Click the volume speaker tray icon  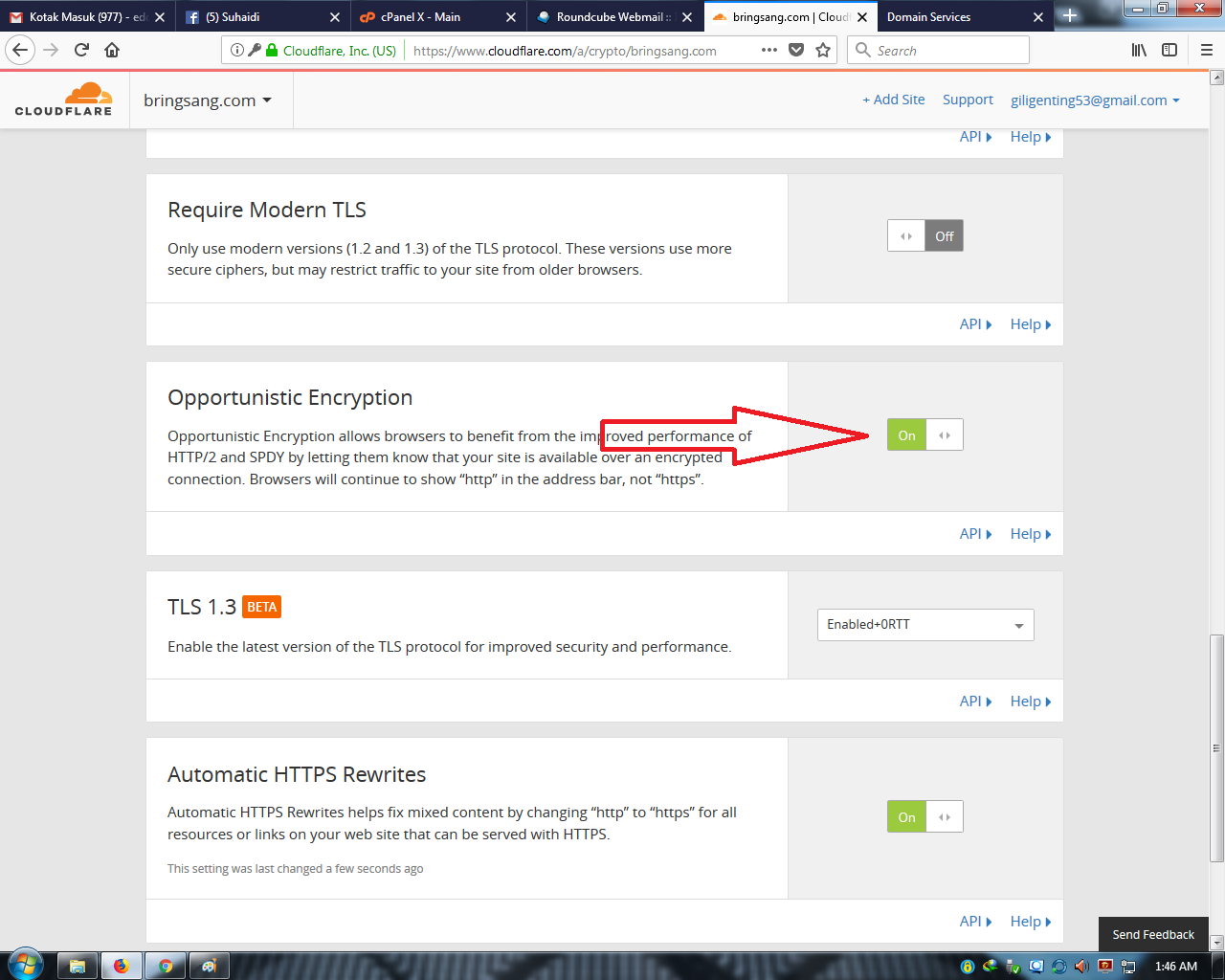(1081, 966)
